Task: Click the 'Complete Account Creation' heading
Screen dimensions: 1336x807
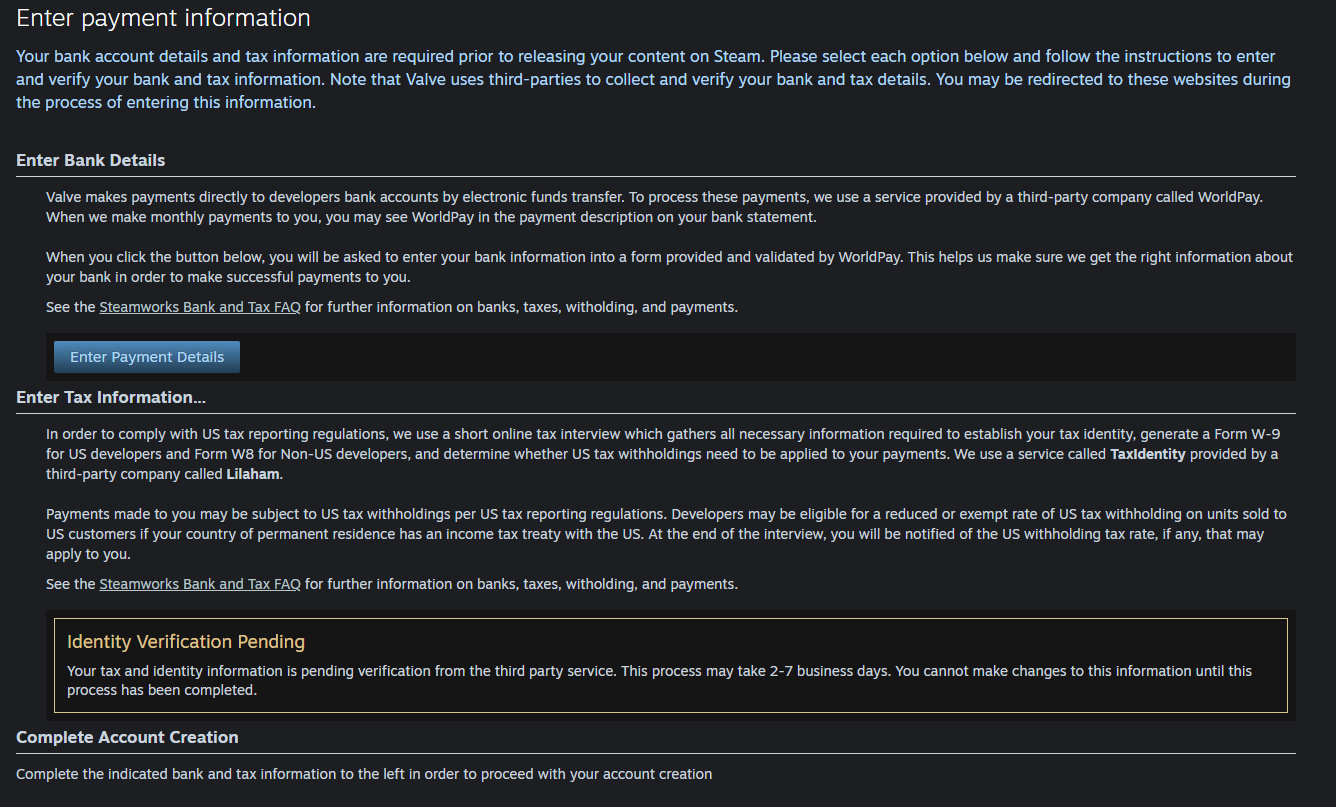Action: [127, 737]
